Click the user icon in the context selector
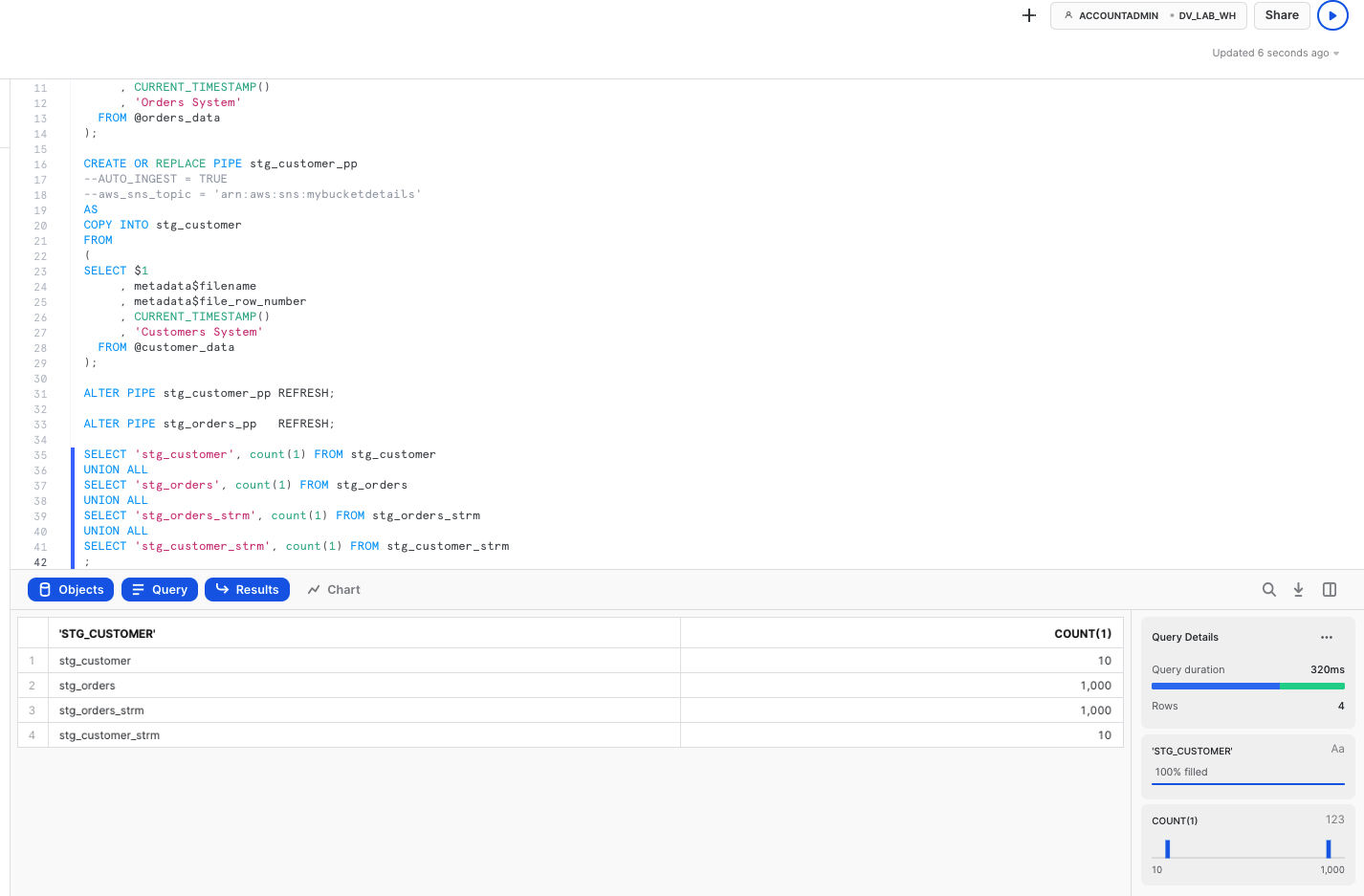Viewport: 1364px width, 896px height. click(x=1067, y=15)
